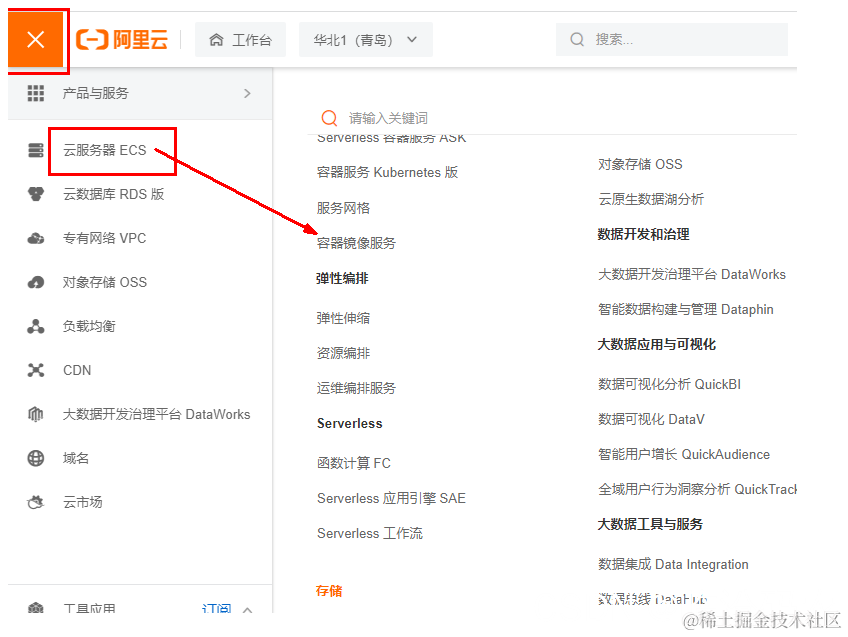Click the 数据开发和治理 heading
848x637 pixels.
(644, 235)
